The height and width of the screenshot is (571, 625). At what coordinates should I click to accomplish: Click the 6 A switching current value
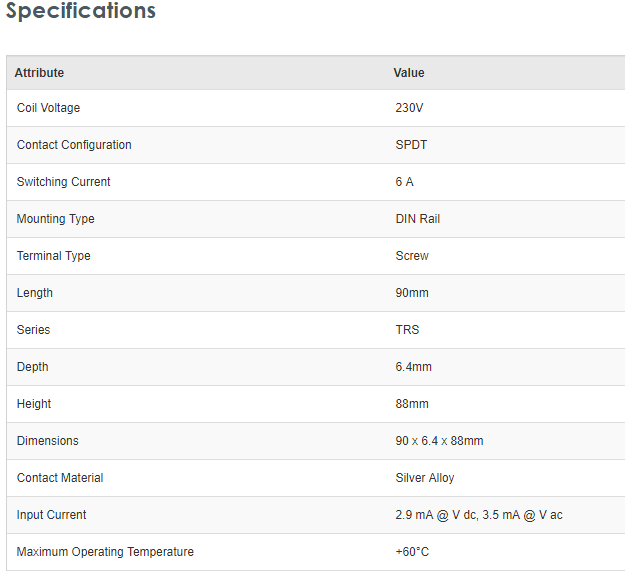click(404, 182)
